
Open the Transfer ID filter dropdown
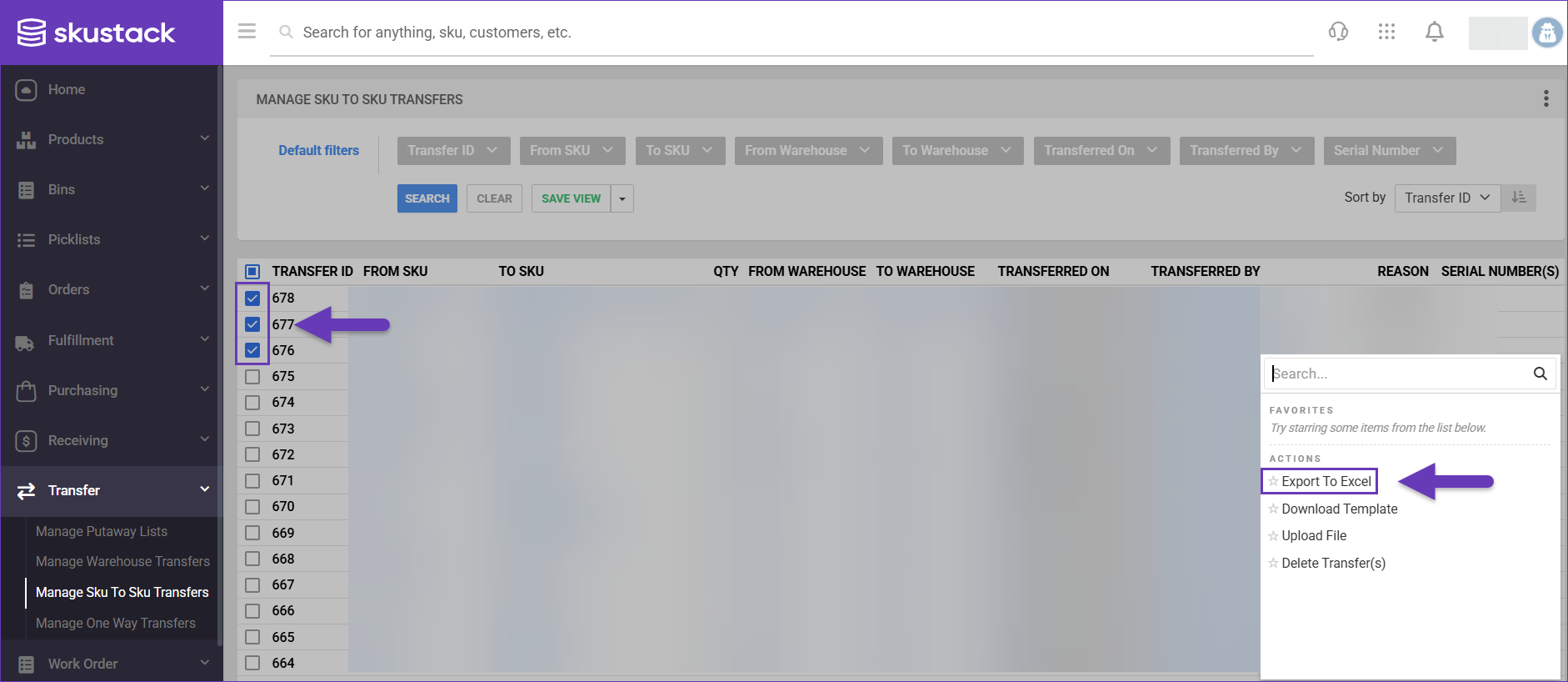coord(452,151)
